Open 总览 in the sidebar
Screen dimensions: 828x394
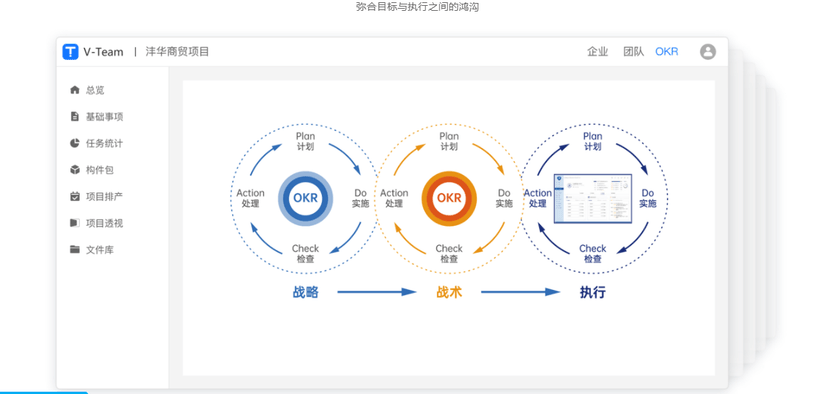pyautogui.click(x=95, y=90)
